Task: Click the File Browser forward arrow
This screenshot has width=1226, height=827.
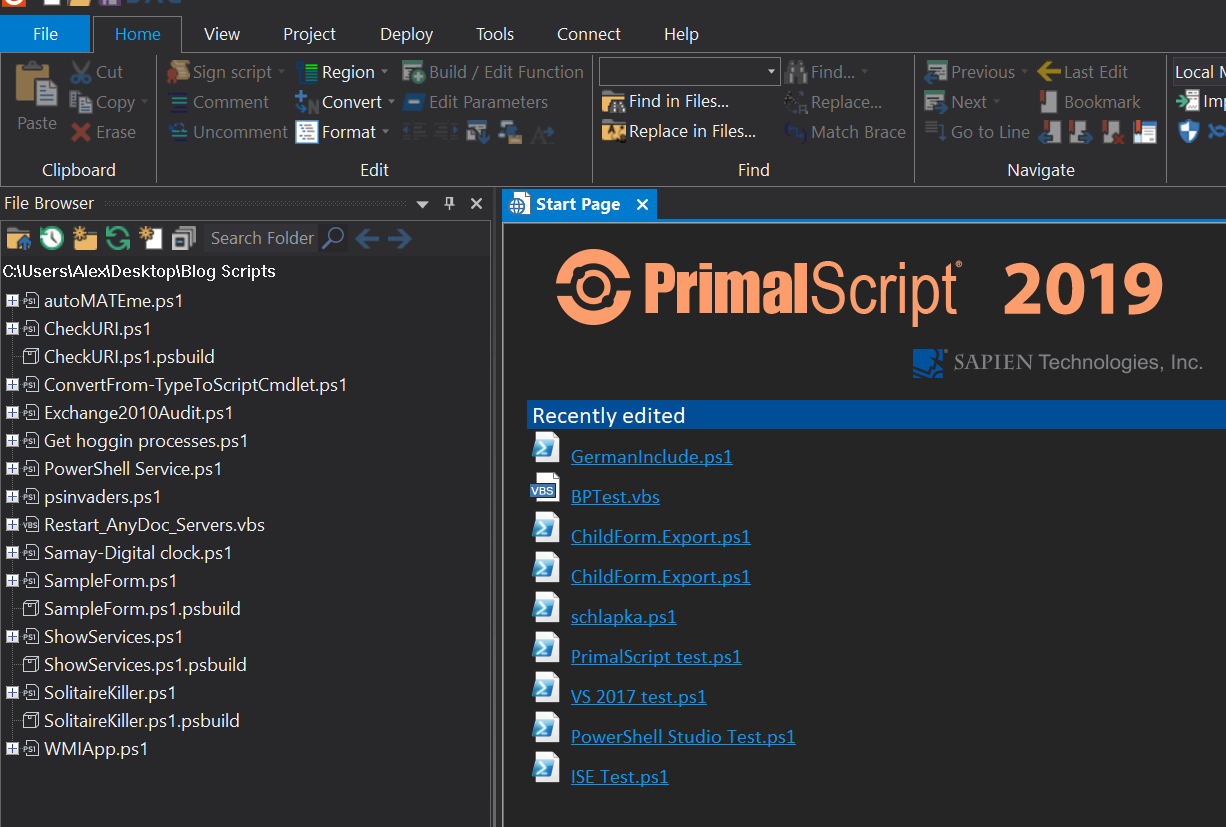Action: coord(399,238)
